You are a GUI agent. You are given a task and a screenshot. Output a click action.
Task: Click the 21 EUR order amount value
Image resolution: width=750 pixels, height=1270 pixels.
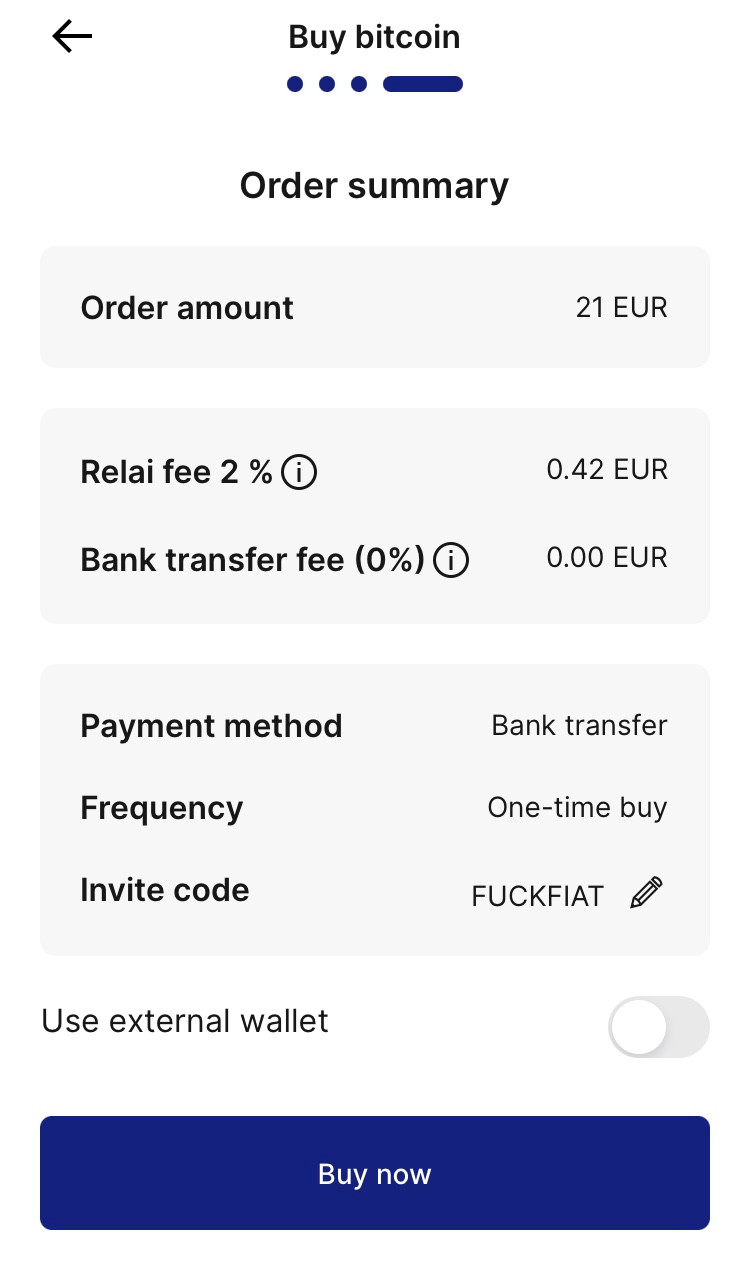pyautogui.click(x=621, y=307)
